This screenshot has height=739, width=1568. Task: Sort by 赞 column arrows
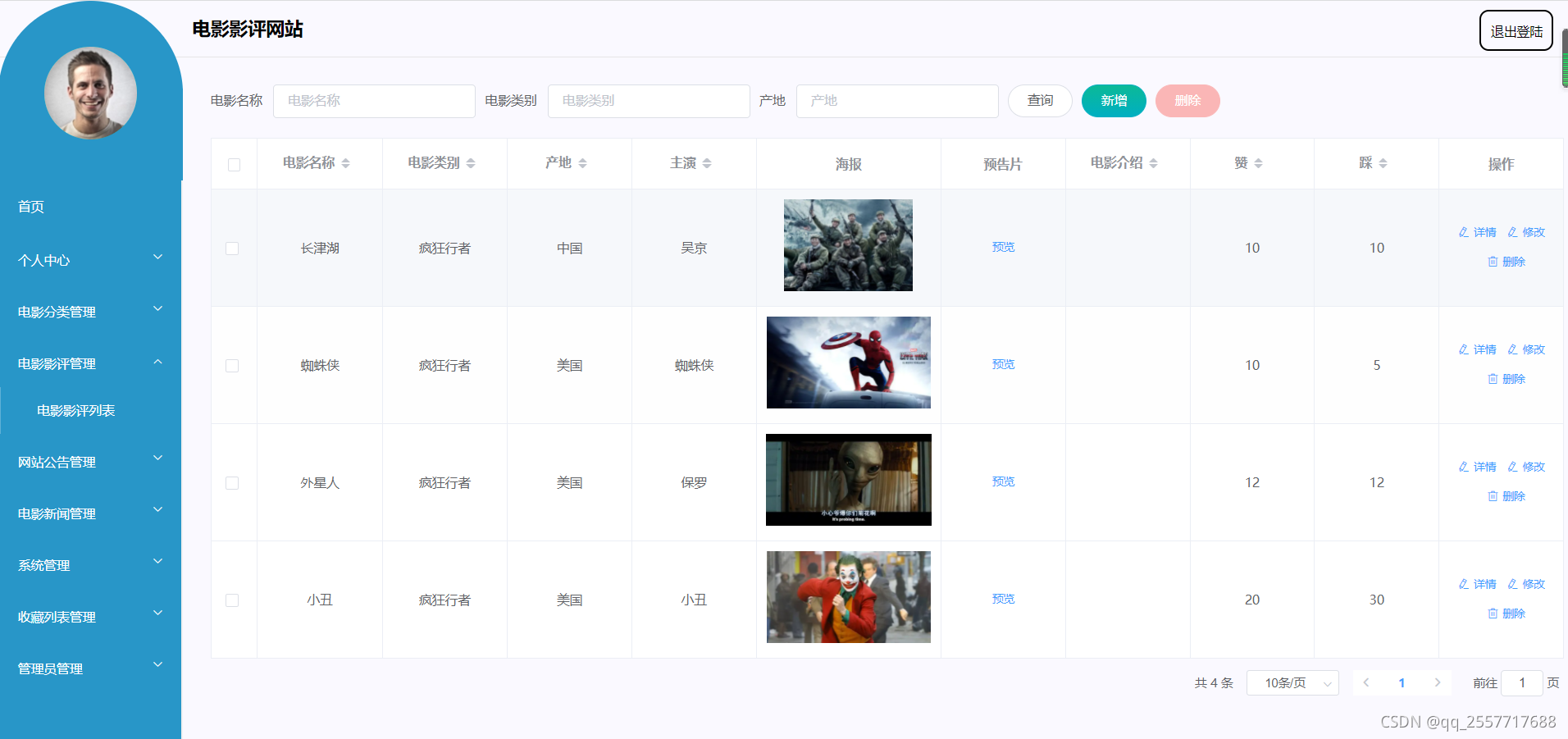pos(1258,163)
